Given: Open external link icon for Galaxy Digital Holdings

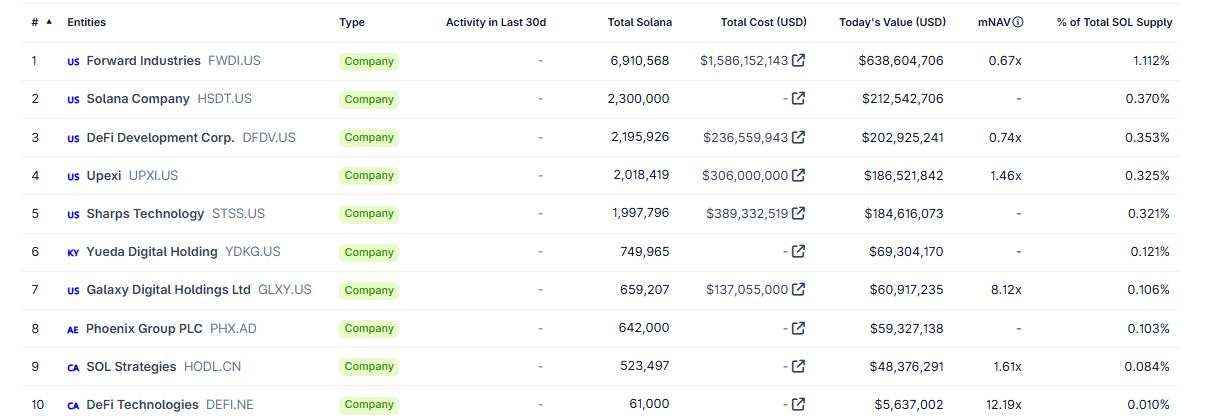Looking at the screenshot, I should (x=798, y=290).
